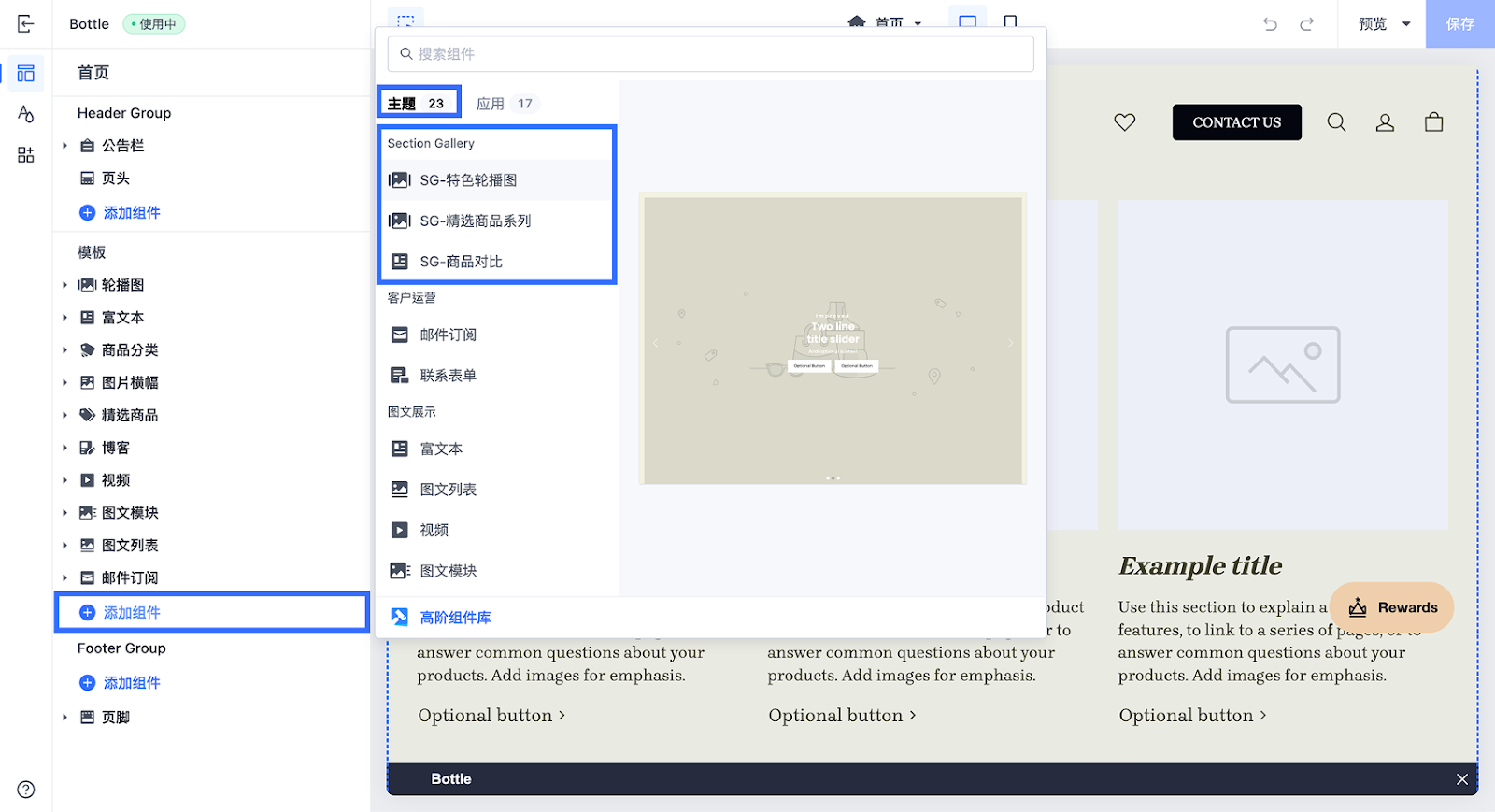Click the storefront search magnifier icon
The width and height of the screenshot is (1495, 812).
(x=1336, y=122)
